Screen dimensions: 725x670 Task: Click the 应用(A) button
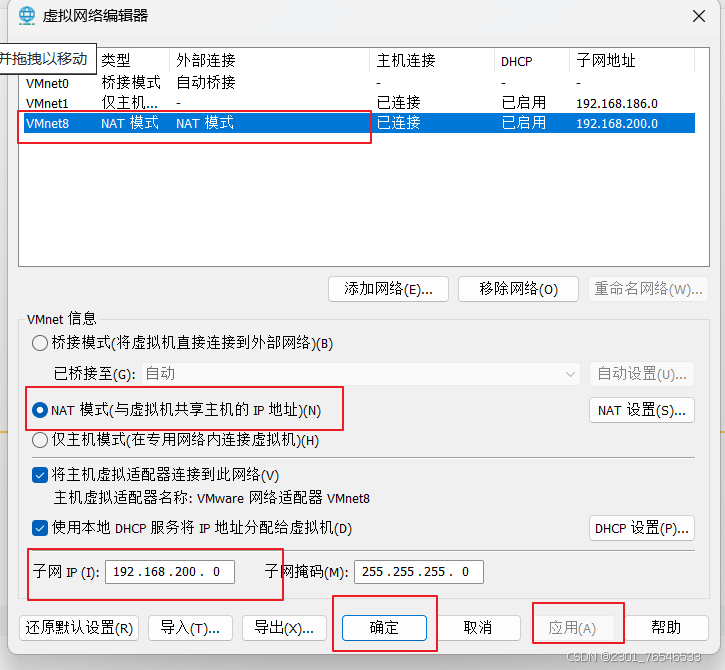572,628
